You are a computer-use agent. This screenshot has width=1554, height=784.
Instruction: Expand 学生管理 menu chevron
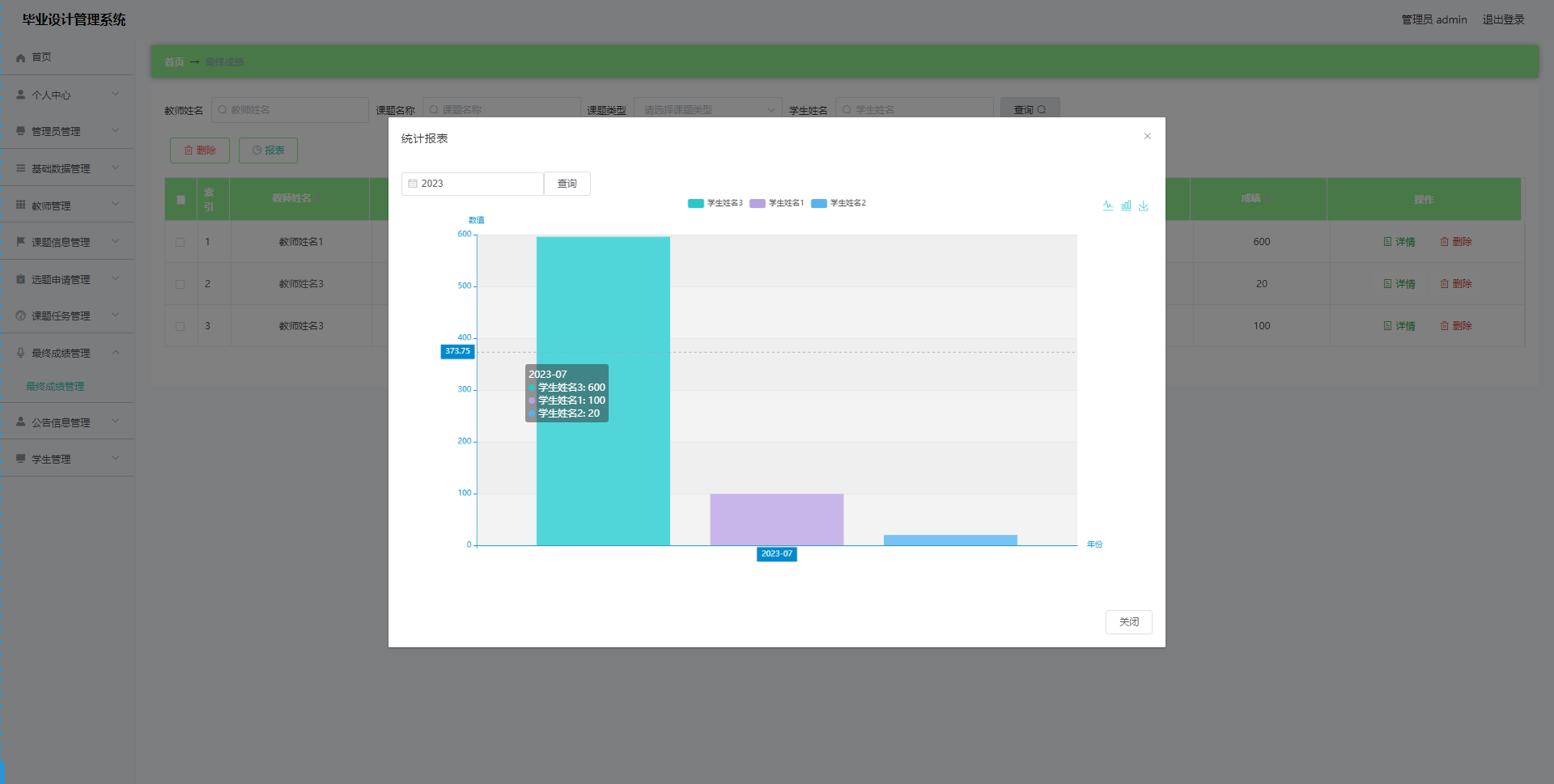tap(115, 458)
